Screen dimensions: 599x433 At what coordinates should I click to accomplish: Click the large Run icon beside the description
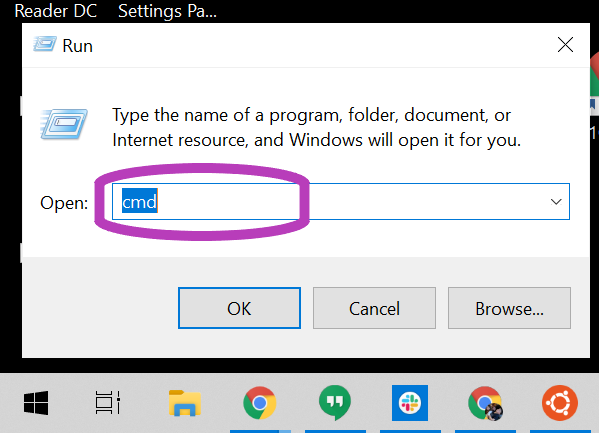click(x=64, y=124)
